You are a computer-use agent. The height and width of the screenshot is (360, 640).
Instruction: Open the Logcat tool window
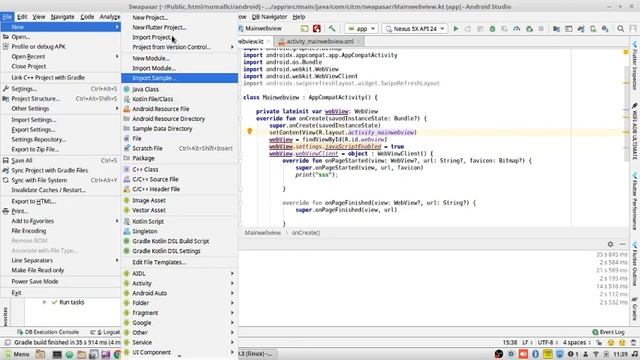tap(105, 332)
